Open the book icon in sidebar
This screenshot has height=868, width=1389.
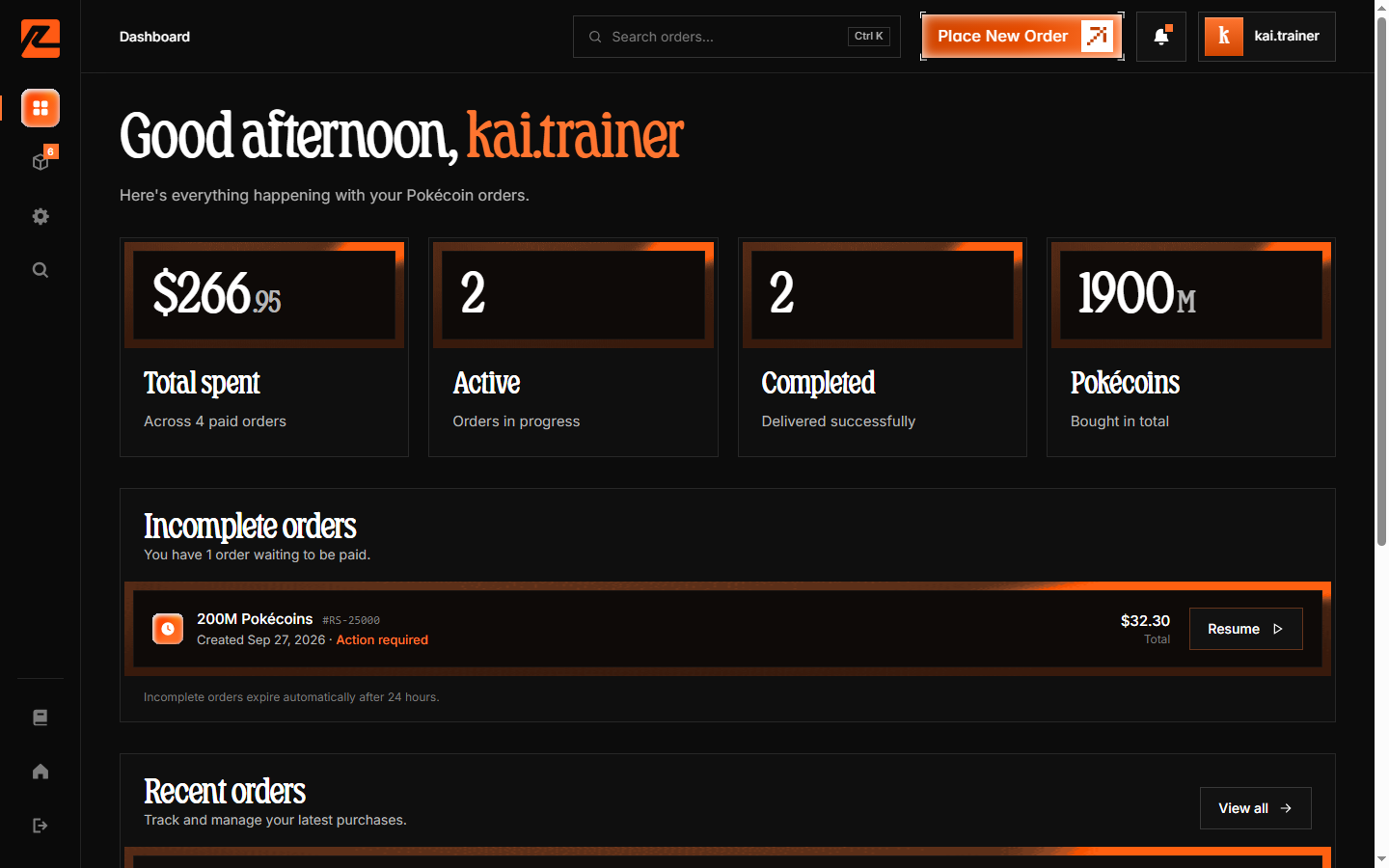pos(41,718)
